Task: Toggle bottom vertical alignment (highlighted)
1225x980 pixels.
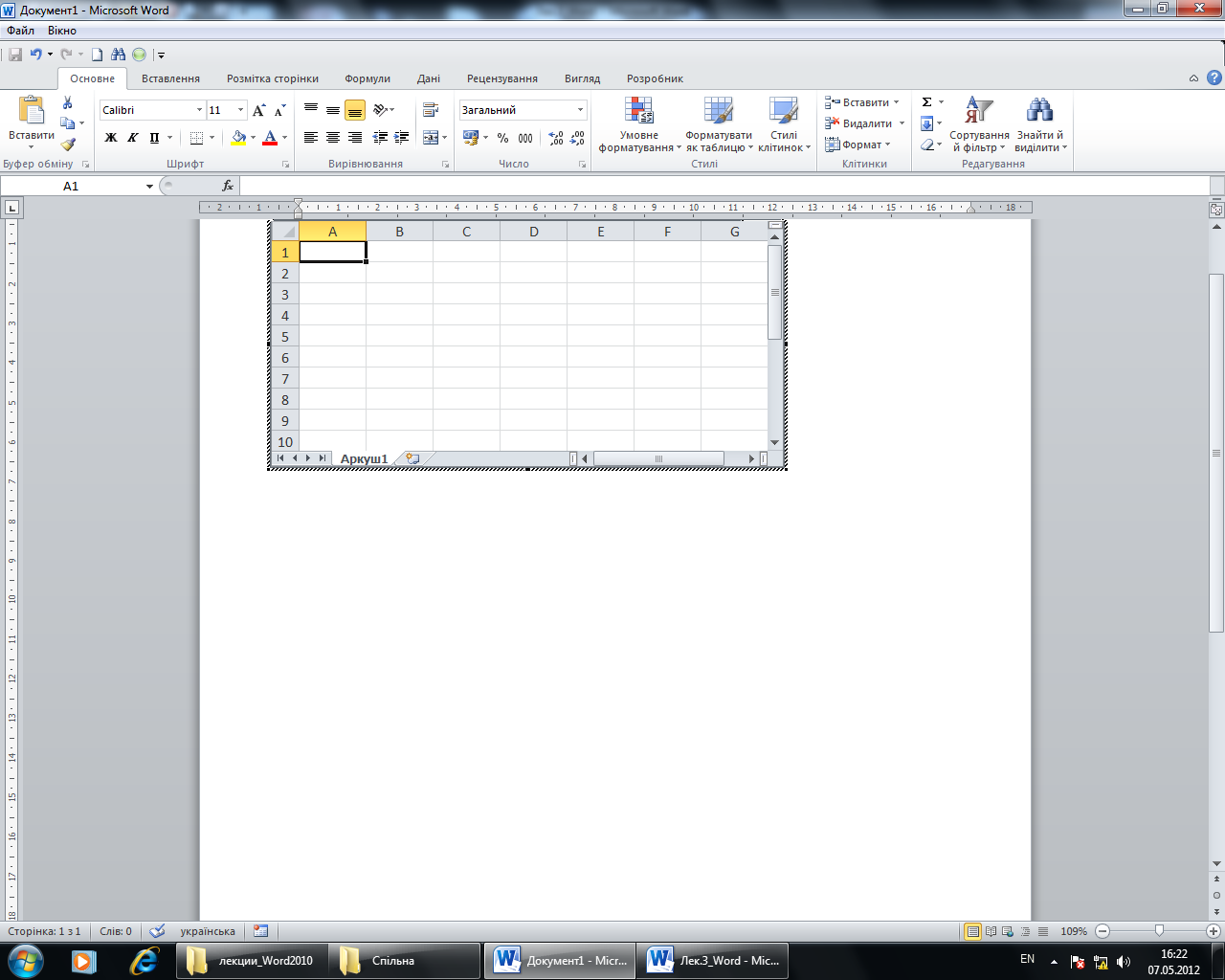Action: click(x=355, y=110)
